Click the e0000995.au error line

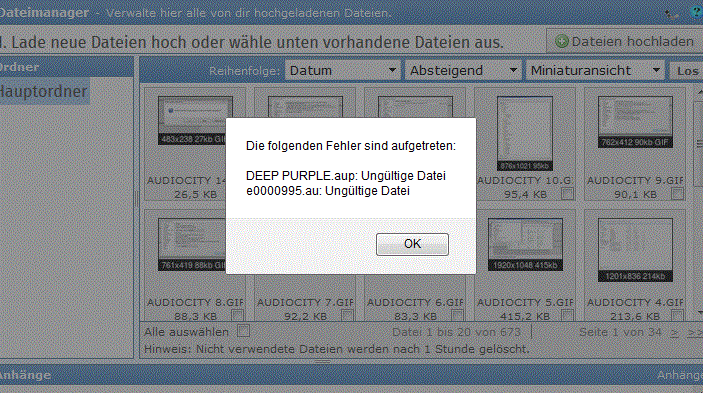[x=328, y=191]
